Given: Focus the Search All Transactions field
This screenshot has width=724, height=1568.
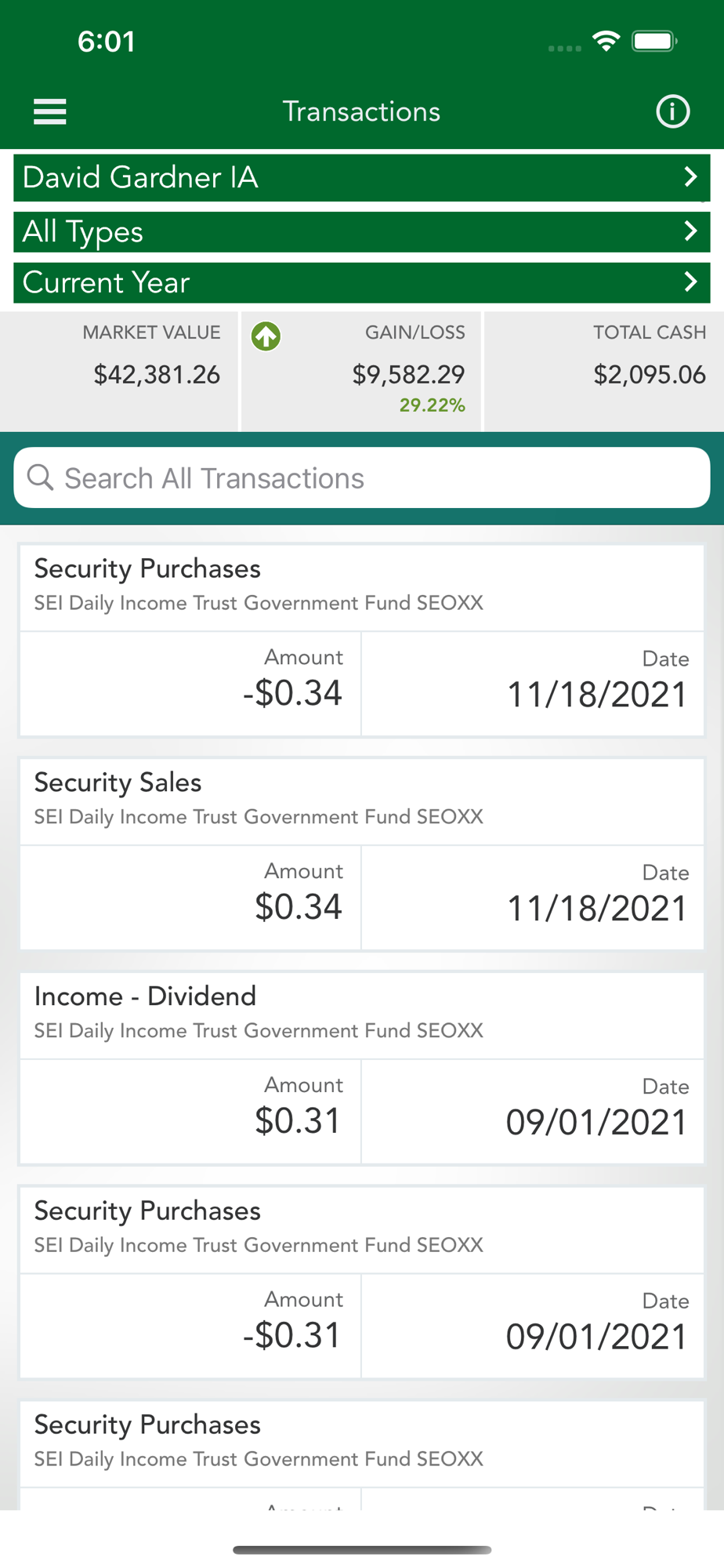Looking at the screenshot, I should 362,477.
